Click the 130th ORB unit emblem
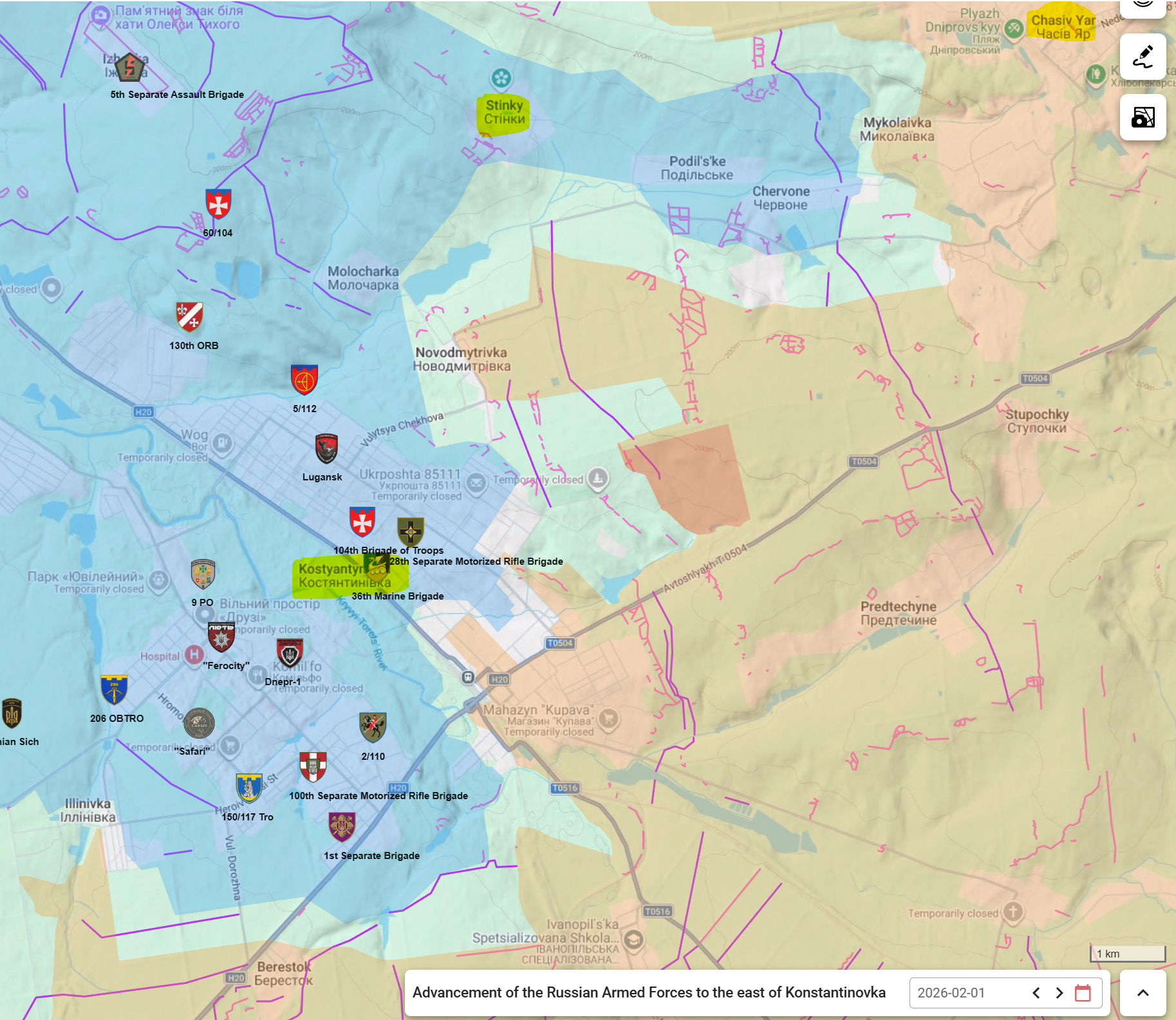This screenshot has width=1176, height=1020. click(x=189, y=317)
